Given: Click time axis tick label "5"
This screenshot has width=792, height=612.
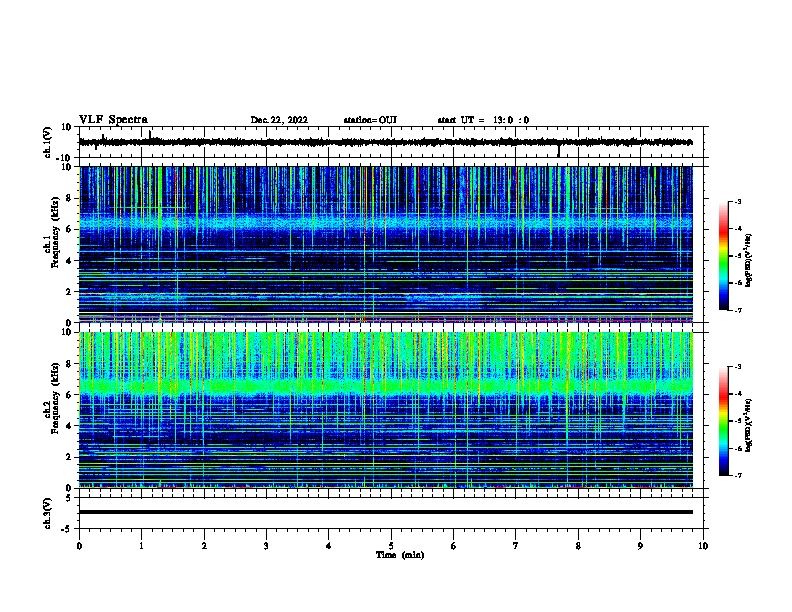Looking at the screenshot, I should pyautogui.click(x=391, y=546).
